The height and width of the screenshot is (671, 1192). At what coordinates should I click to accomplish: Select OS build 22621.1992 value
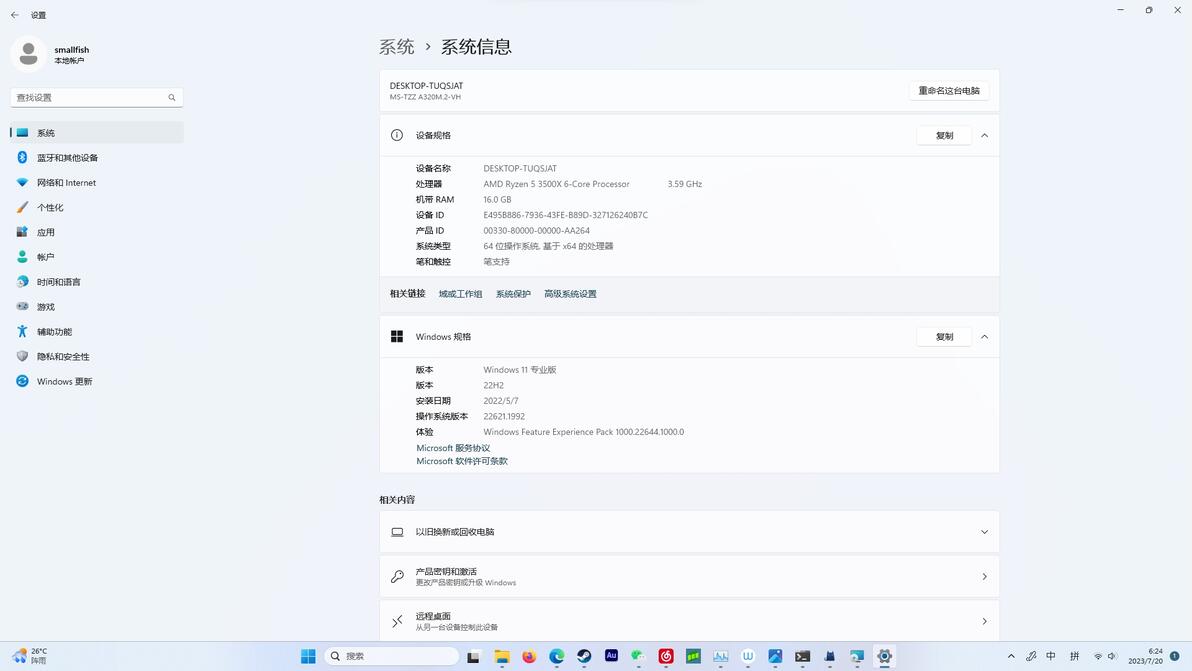click(x=504, y=416)
